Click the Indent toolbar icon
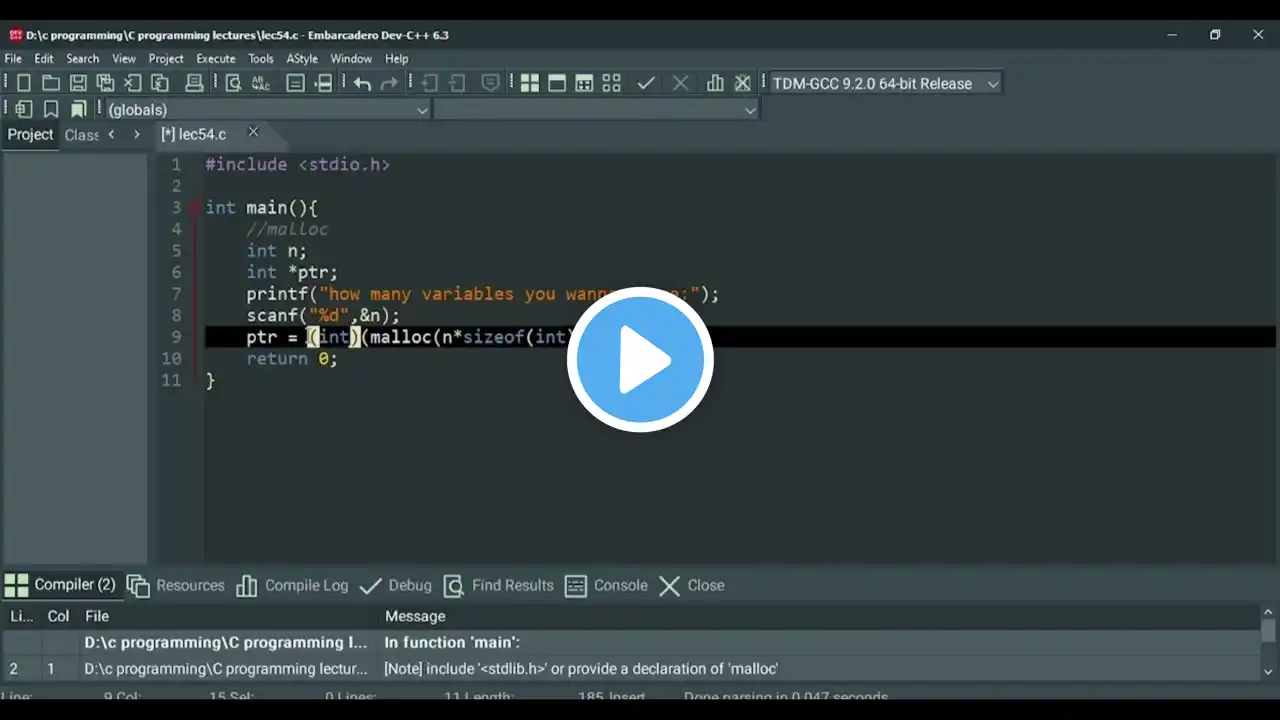 430,83
